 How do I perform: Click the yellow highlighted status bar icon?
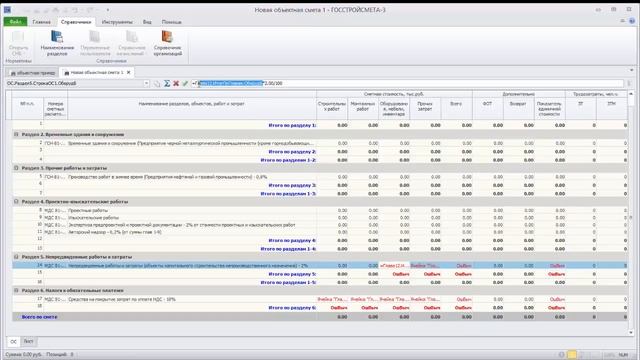(x=572, y=354)
